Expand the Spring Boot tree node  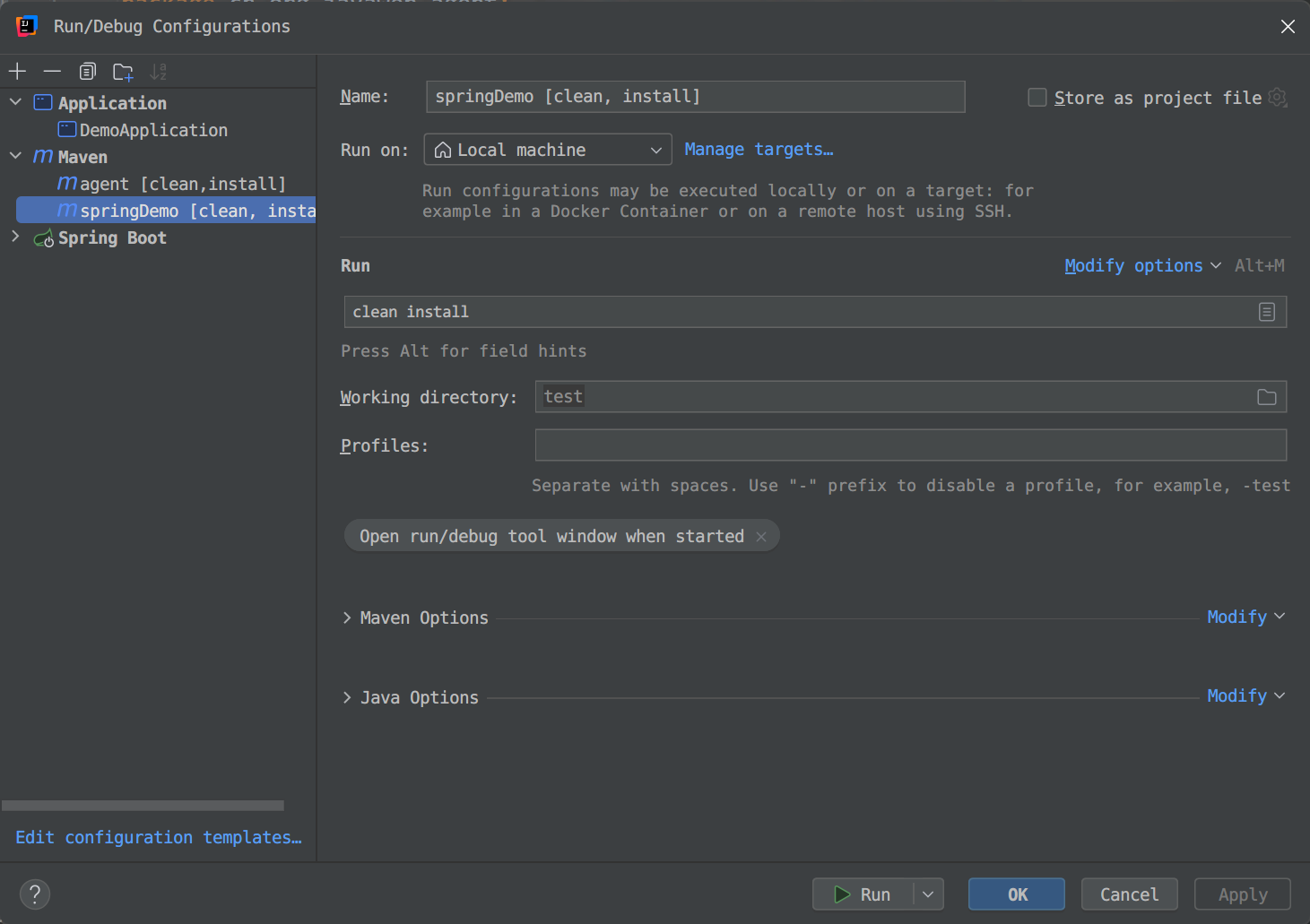click(15, 237)
